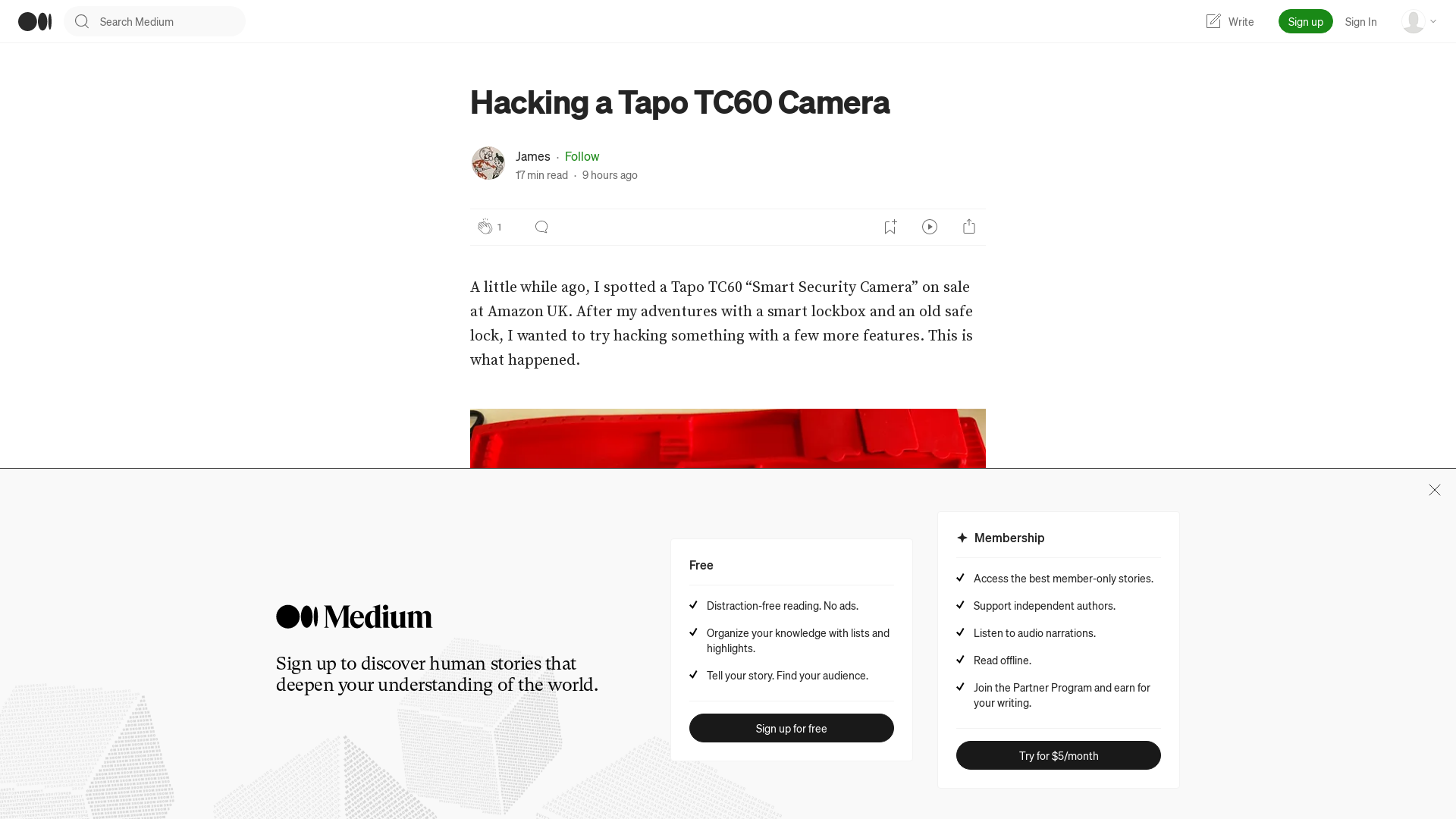This screenshot has height=819, width=1456.
Task: Click the share icon on article
Action: point(969,226)
